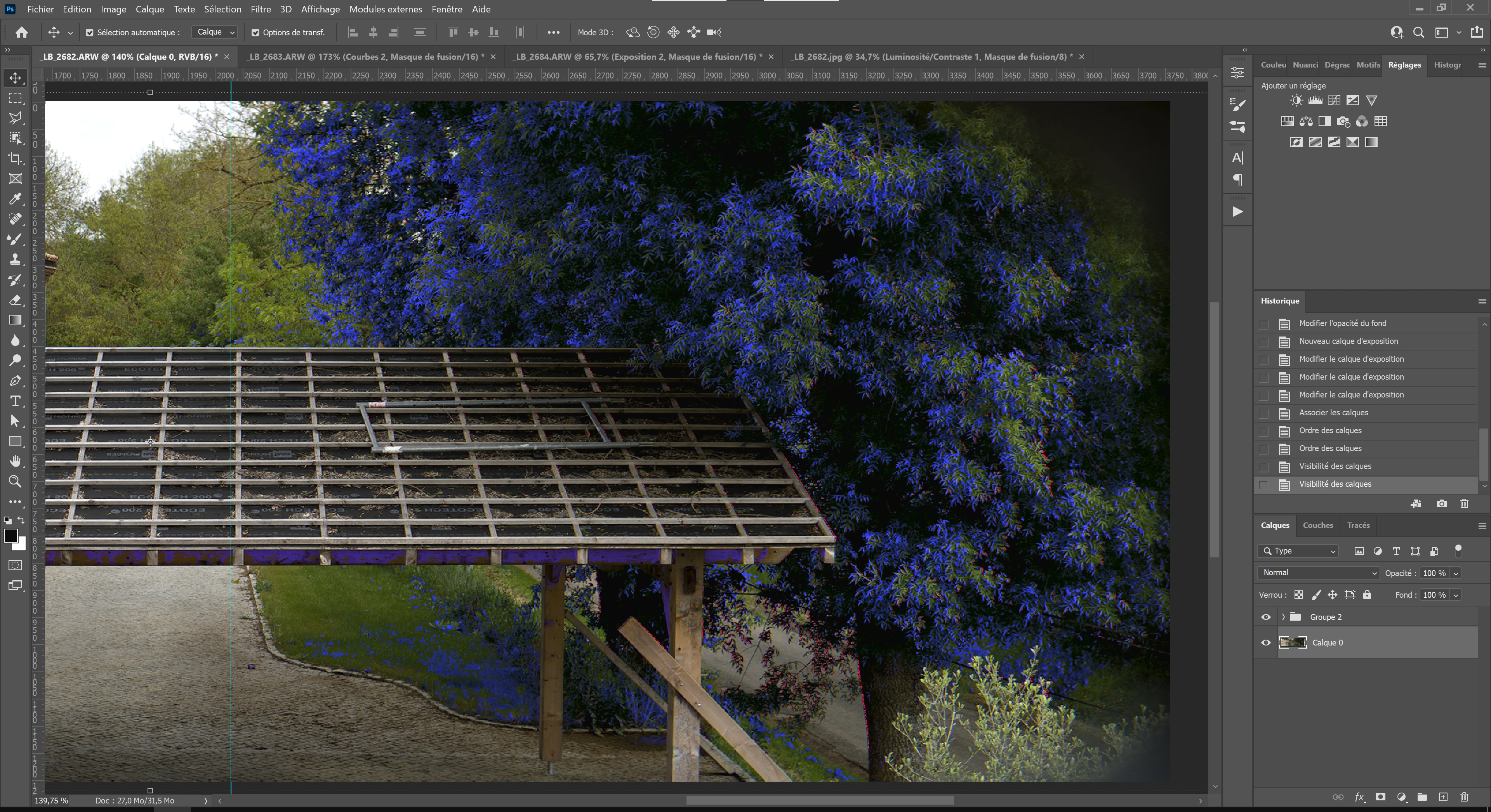
Task: Open the Normal blend mode dropdown
Action: (x=1319, y=573)
